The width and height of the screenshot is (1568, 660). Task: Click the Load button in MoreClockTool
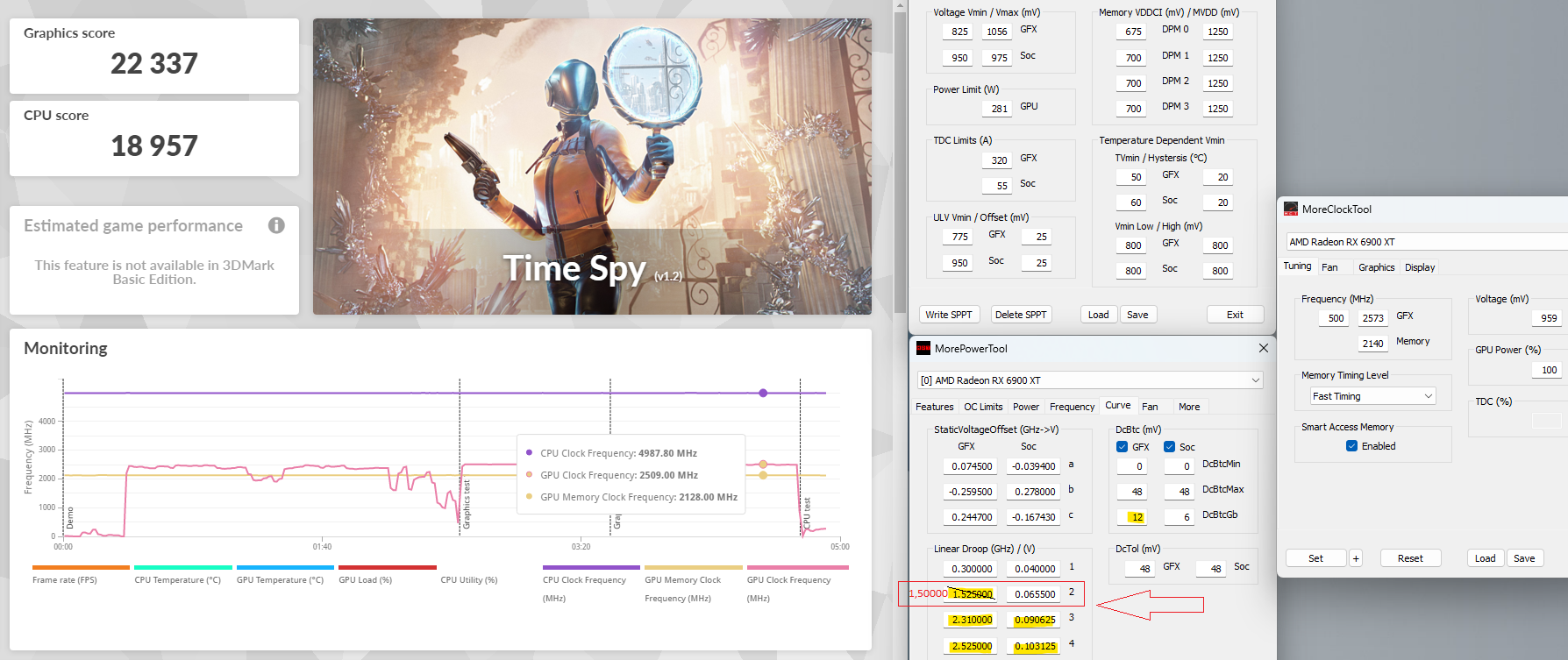coord(1485,558)
